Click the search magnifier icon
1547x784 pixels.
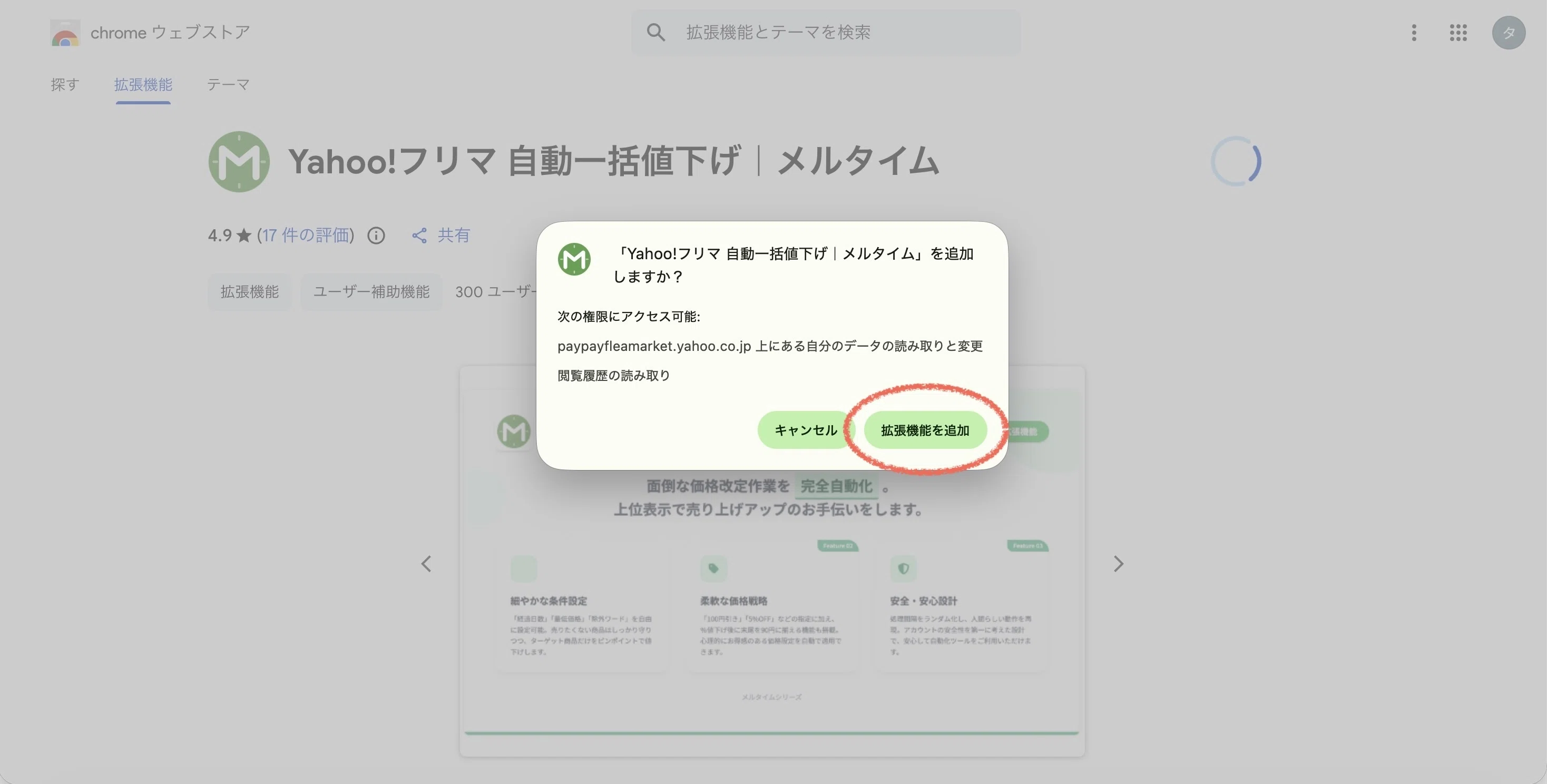point(656,33)
